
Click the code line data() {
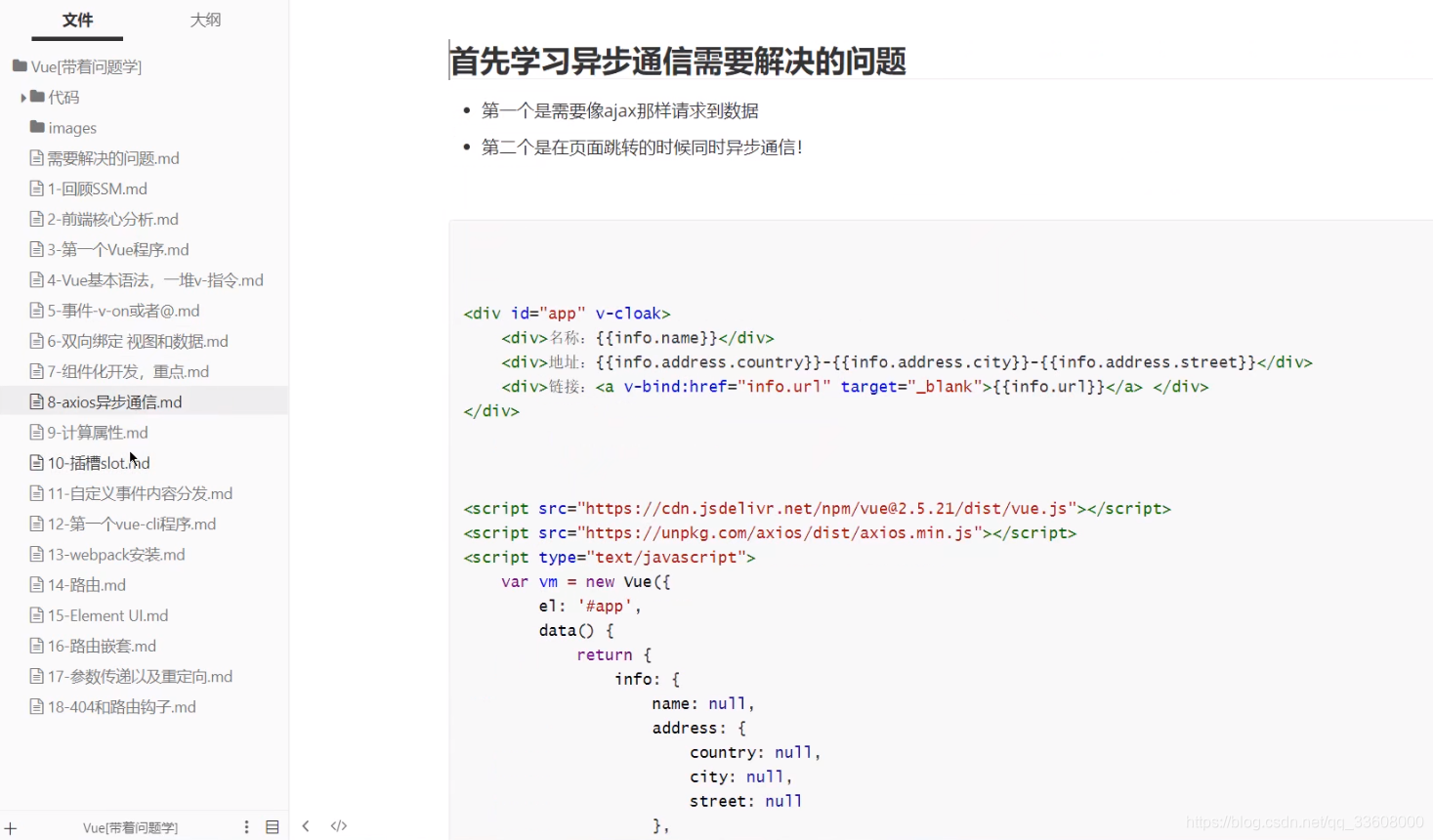click(x=576, y=631)
